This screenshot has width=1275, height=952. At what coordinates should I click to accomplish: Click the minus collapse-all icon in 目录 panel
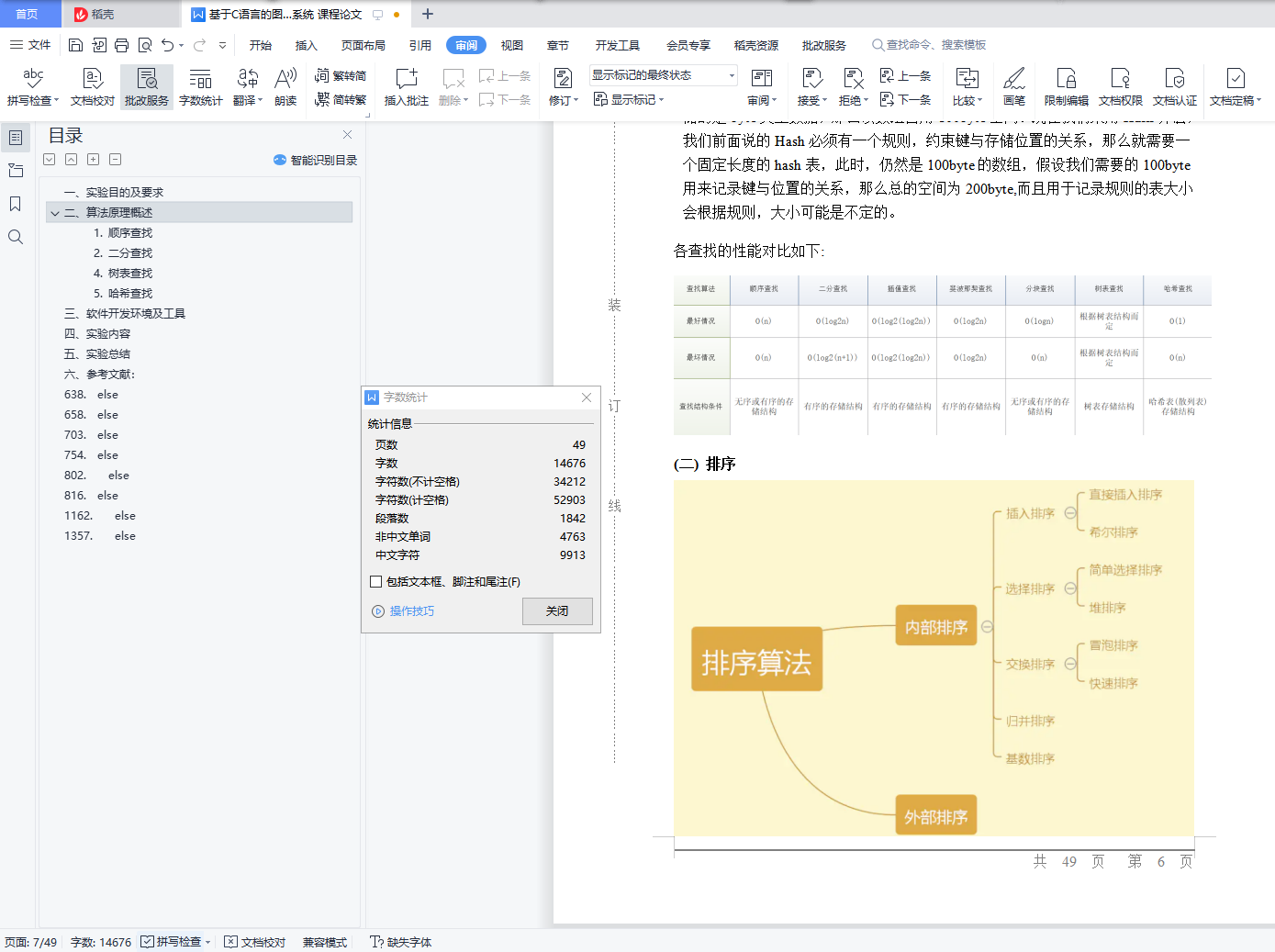[x=116, y=160]
